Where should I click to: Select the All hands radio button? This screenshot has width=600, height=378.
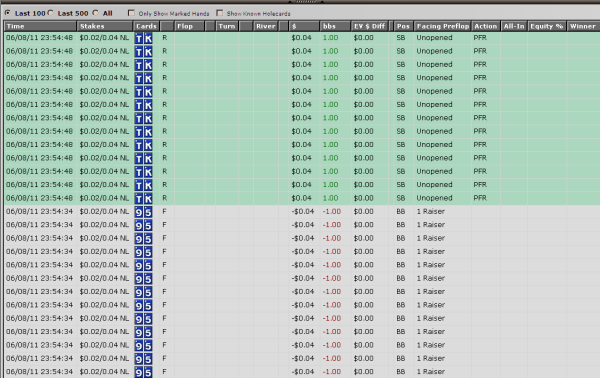96,13
